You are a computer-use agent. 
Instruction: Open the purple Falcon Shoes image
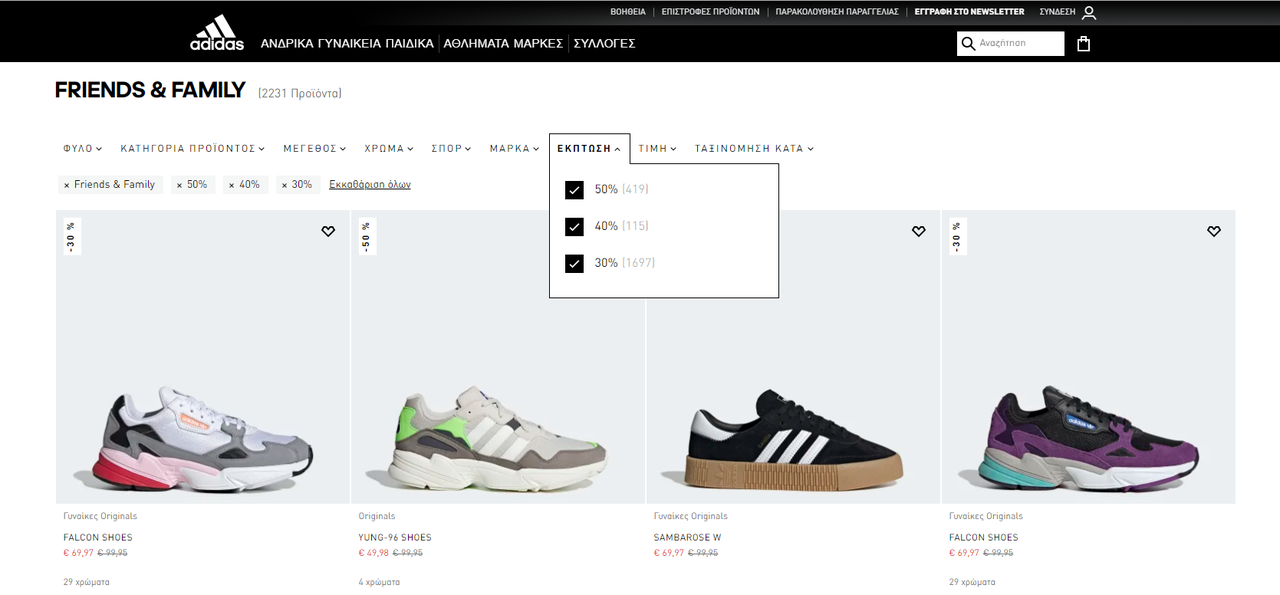(x=1088, y=357)
